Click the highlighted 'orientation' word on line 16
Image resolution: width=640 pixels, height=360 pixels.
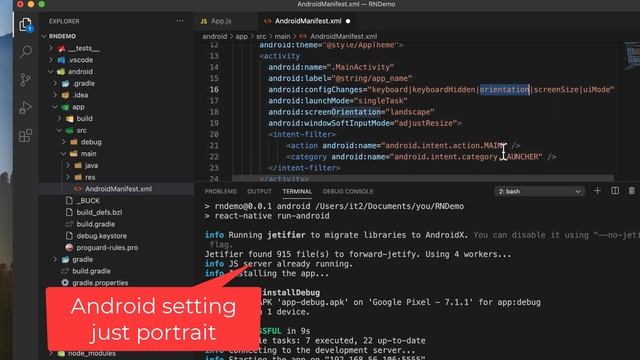(504, 89)
